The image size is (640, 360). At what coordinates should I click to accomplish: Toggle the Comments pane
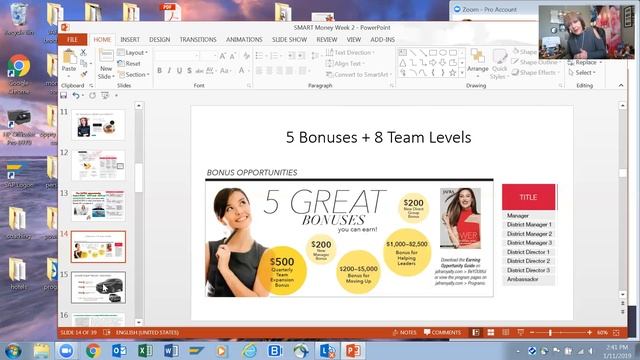442,333
